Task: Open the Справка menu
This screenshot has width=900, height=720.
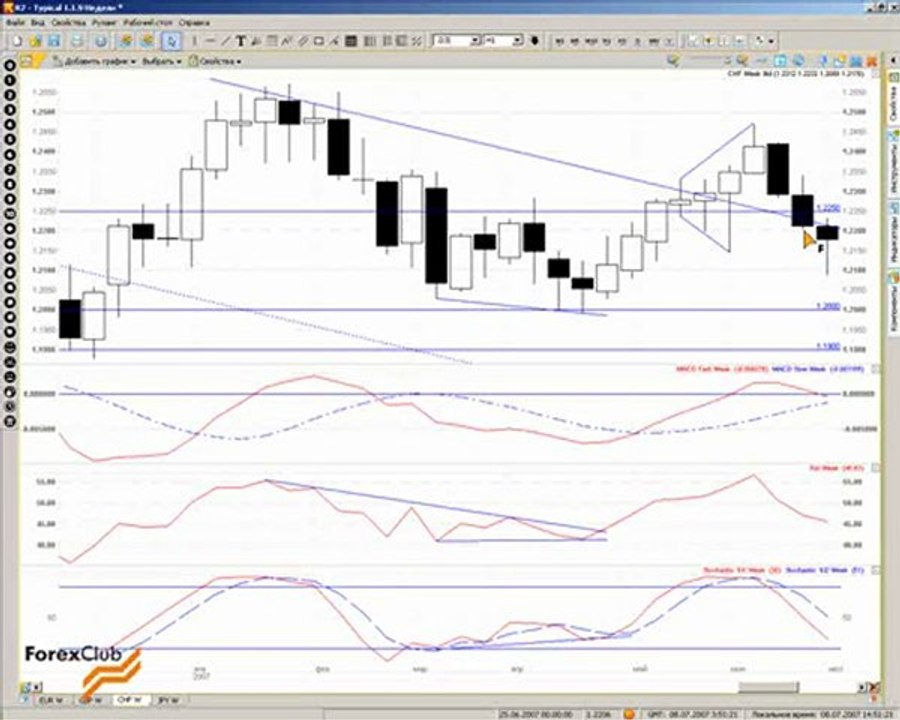Action: (194, 23)
